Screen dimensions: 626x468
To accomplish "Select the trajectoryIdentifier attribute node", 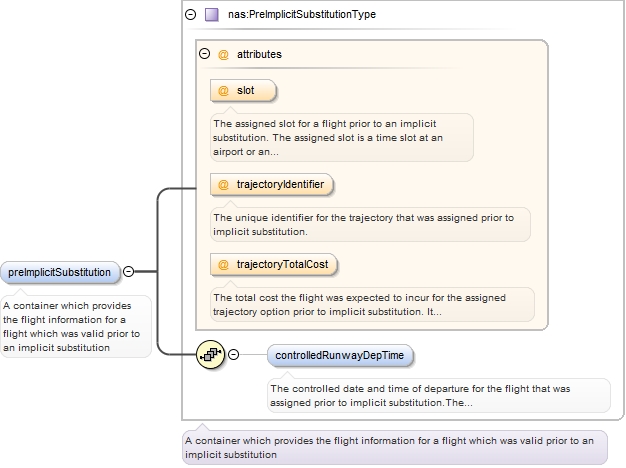I will pos(272,185).
